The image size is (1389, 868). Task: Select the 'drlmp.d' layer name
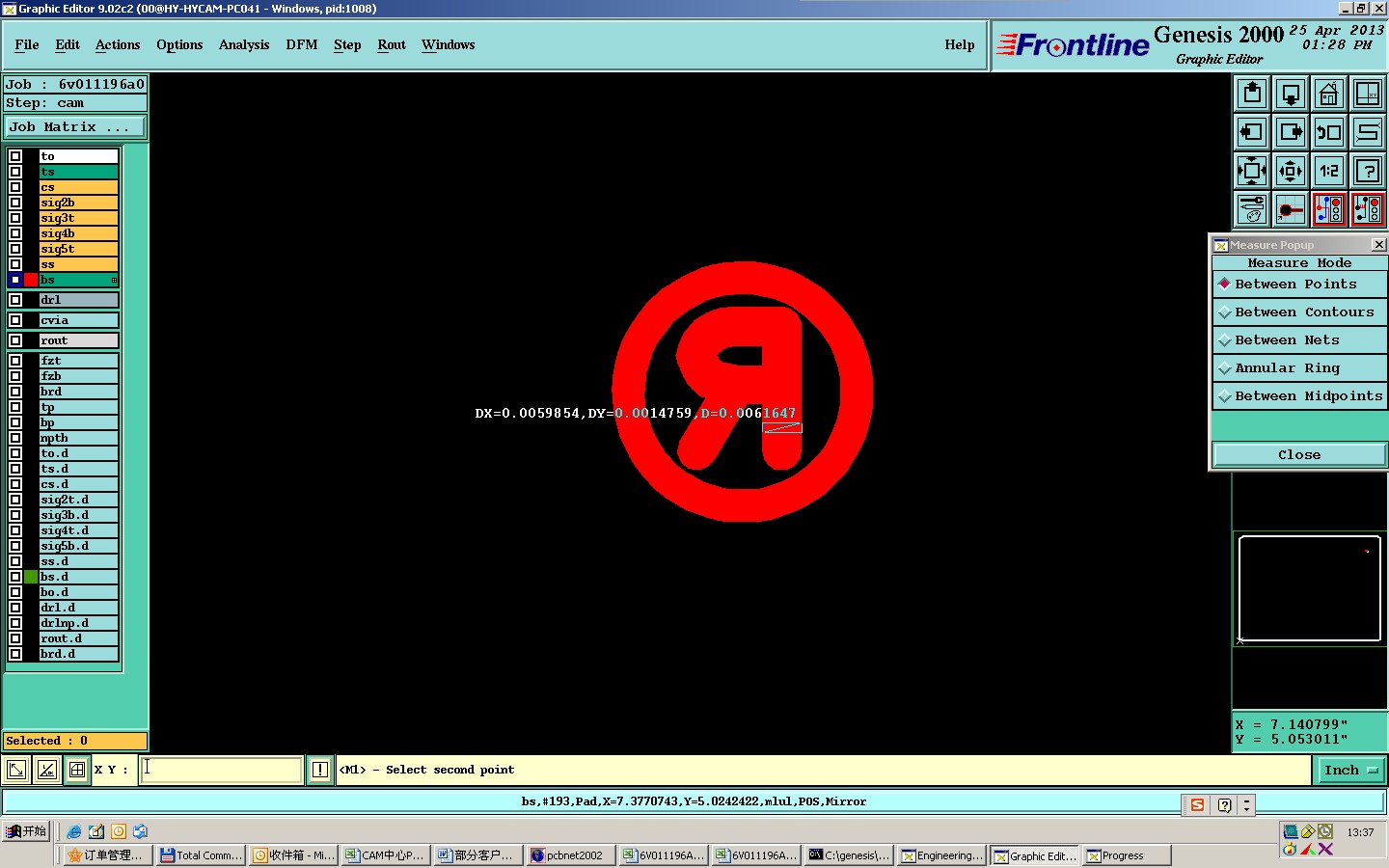(x=78, y=623)
